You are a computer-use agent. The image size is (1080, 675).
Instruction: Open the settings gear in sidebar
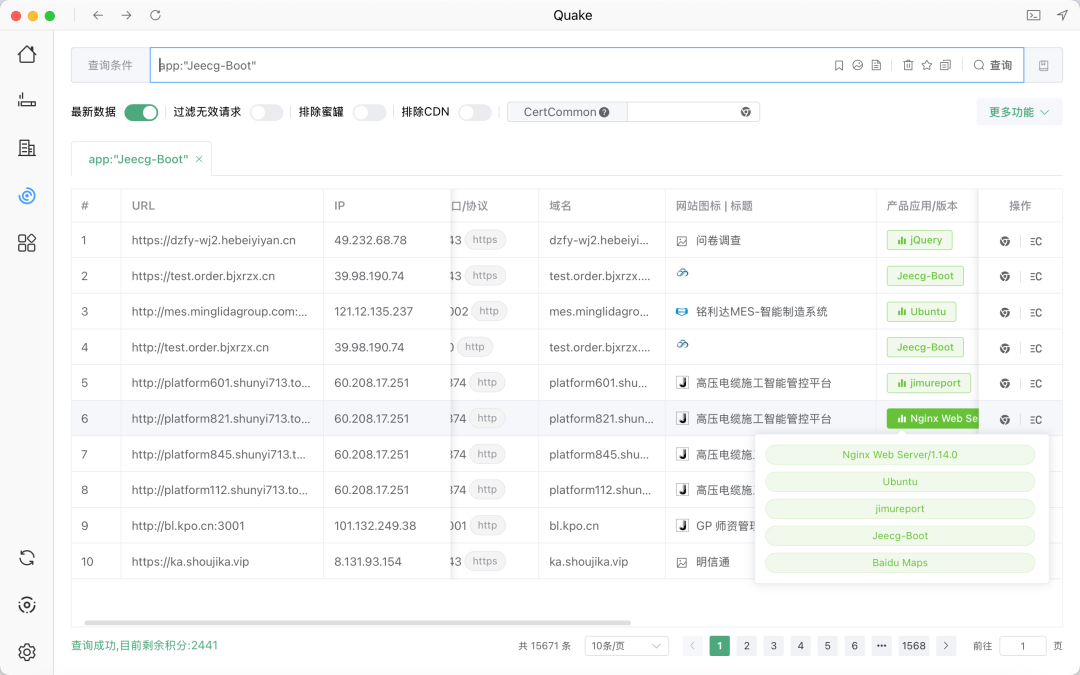(27, 652)
